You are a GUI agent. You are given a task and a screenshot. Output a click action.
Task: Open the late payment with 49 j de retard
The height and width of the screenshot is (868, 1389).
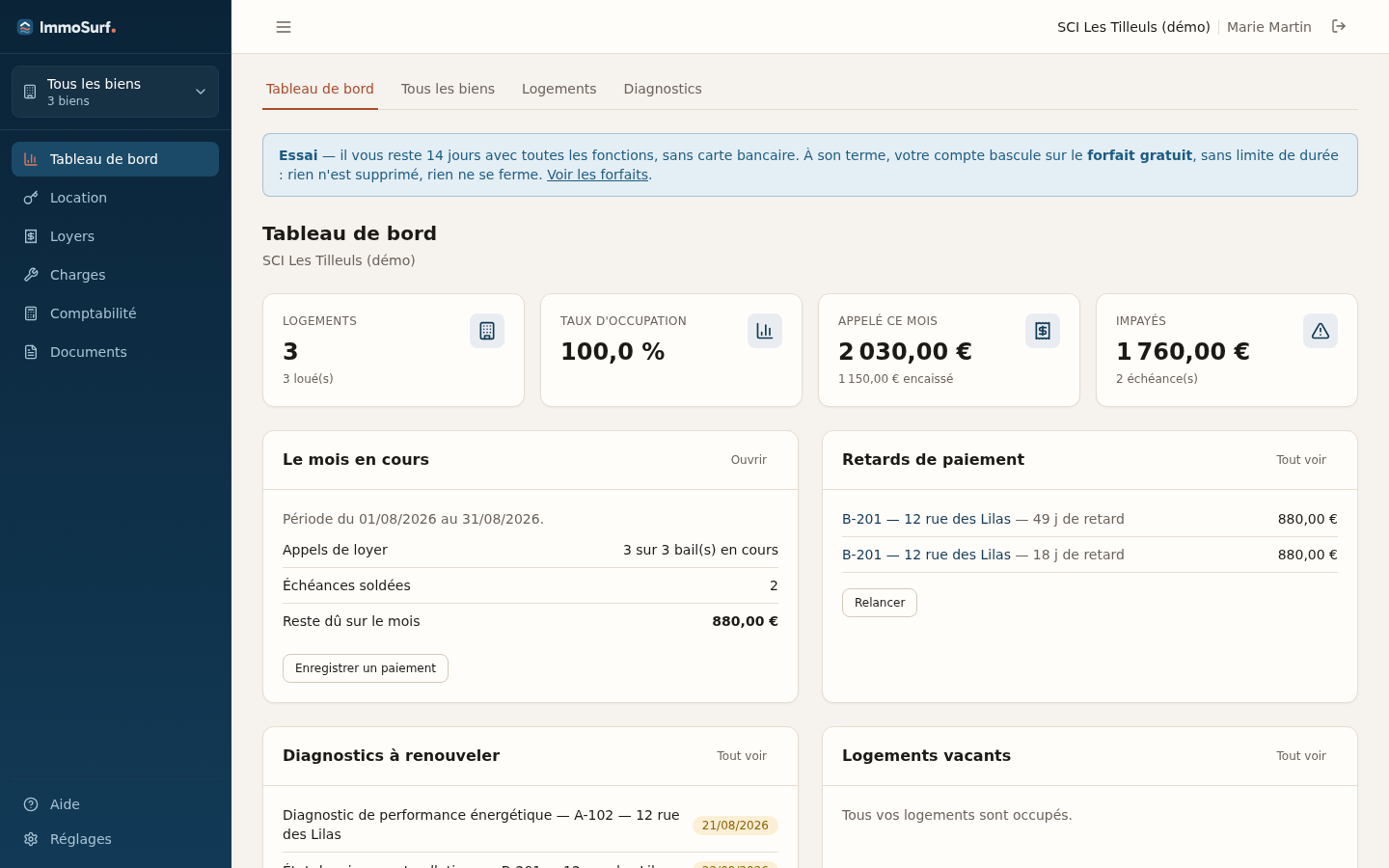(x=926, y=519)
